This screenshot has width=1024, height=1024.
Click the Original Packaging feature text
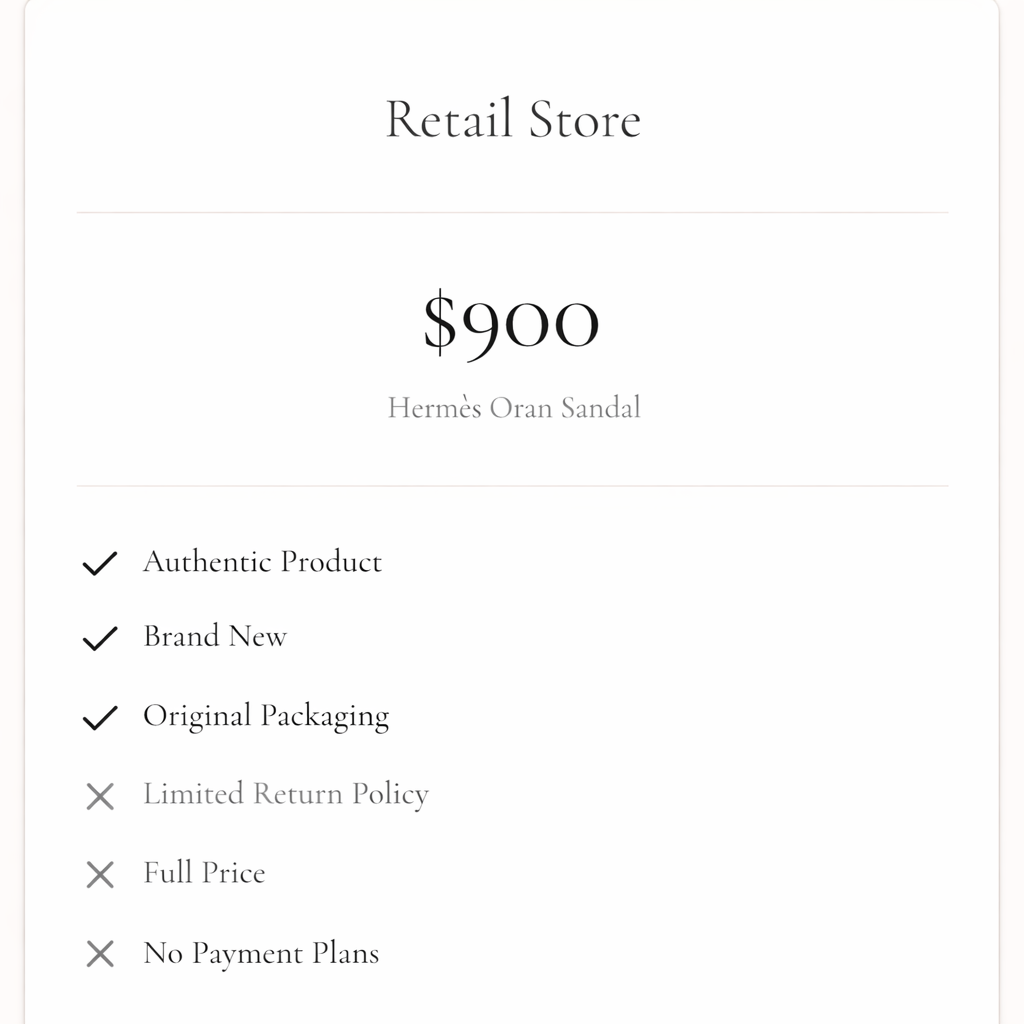coord(266,717)
